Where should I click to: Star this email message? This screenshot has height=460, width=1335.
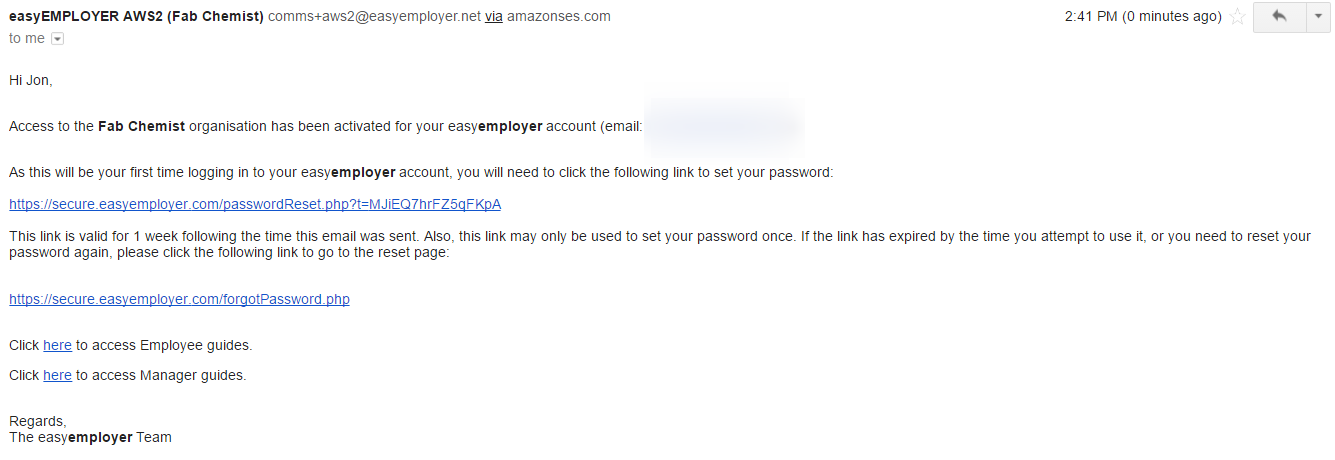pyautogui.click(x=1238, y=17)
